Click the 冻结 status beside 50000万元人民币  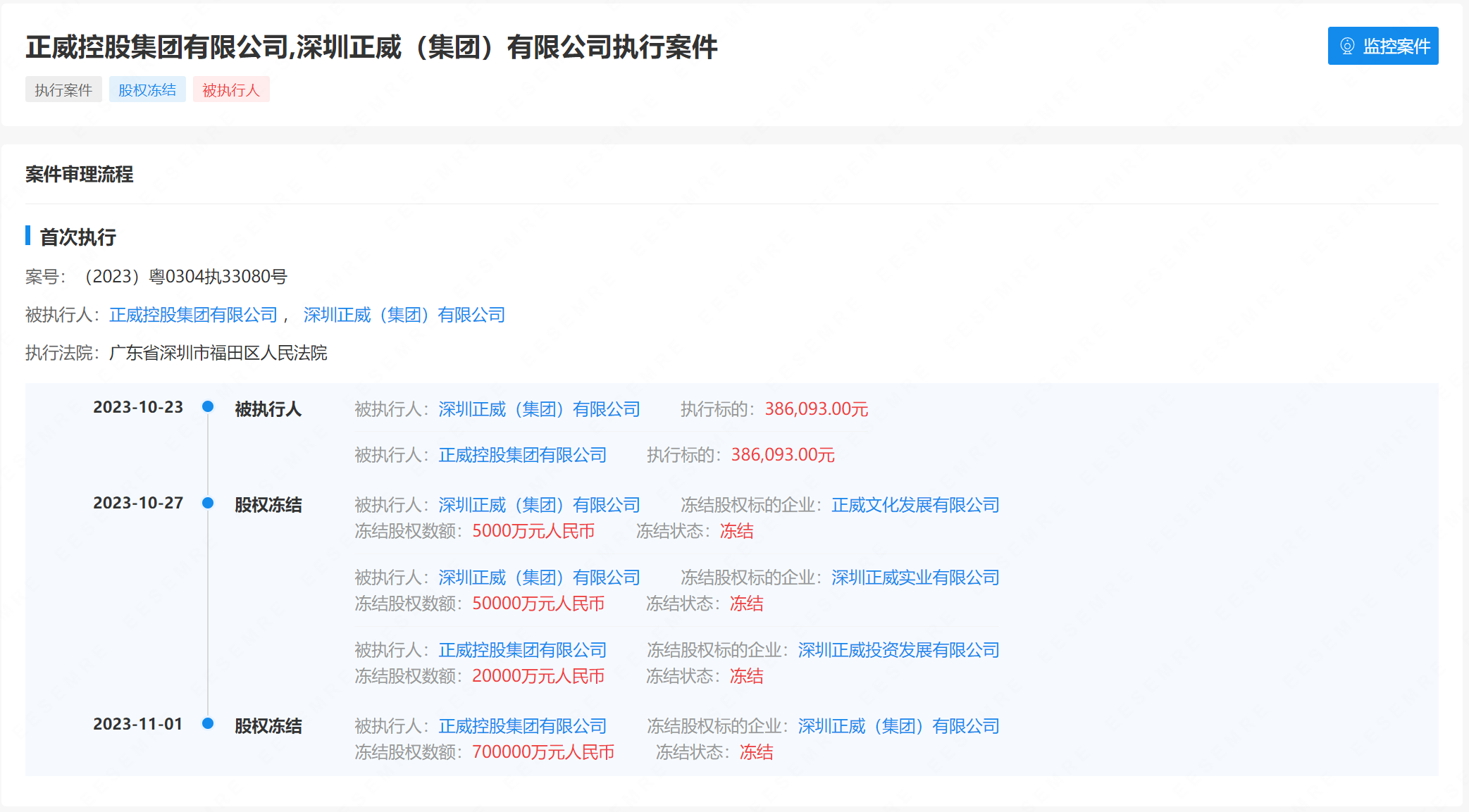click(747, 604)
